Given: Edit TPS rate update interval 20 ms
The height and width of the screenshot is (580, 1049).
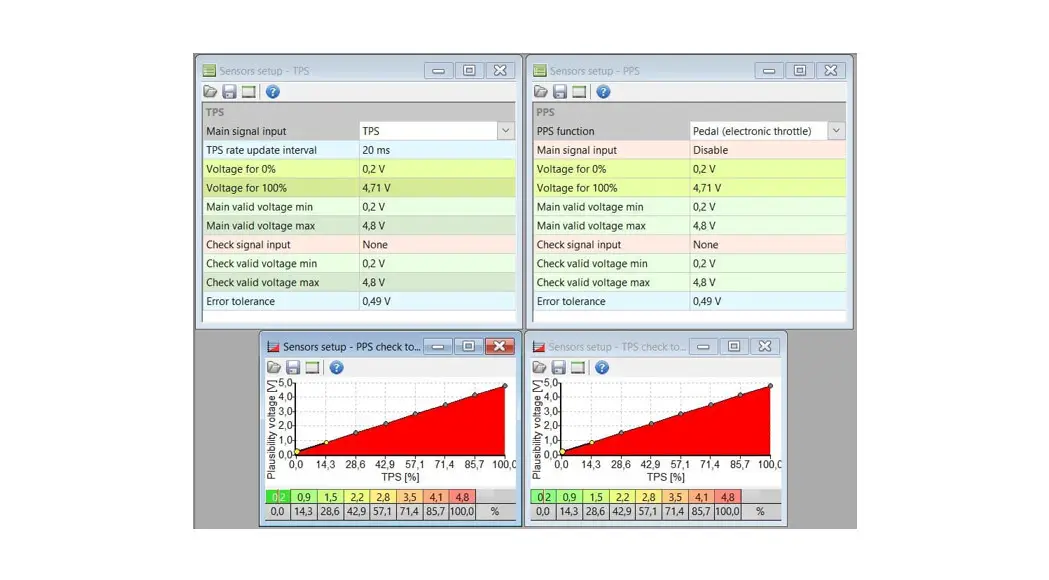Looking at the screenshot, I should pyautogui.click(x=438, y=150).
